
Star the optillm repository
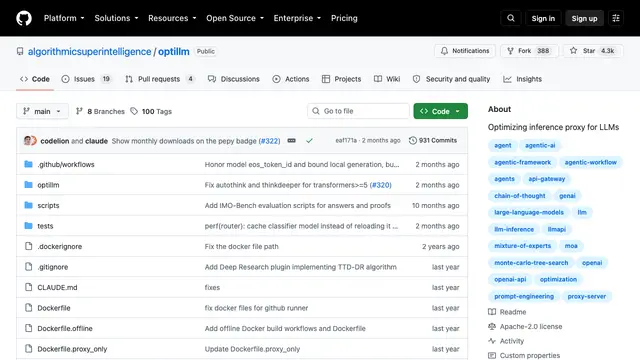593,51
